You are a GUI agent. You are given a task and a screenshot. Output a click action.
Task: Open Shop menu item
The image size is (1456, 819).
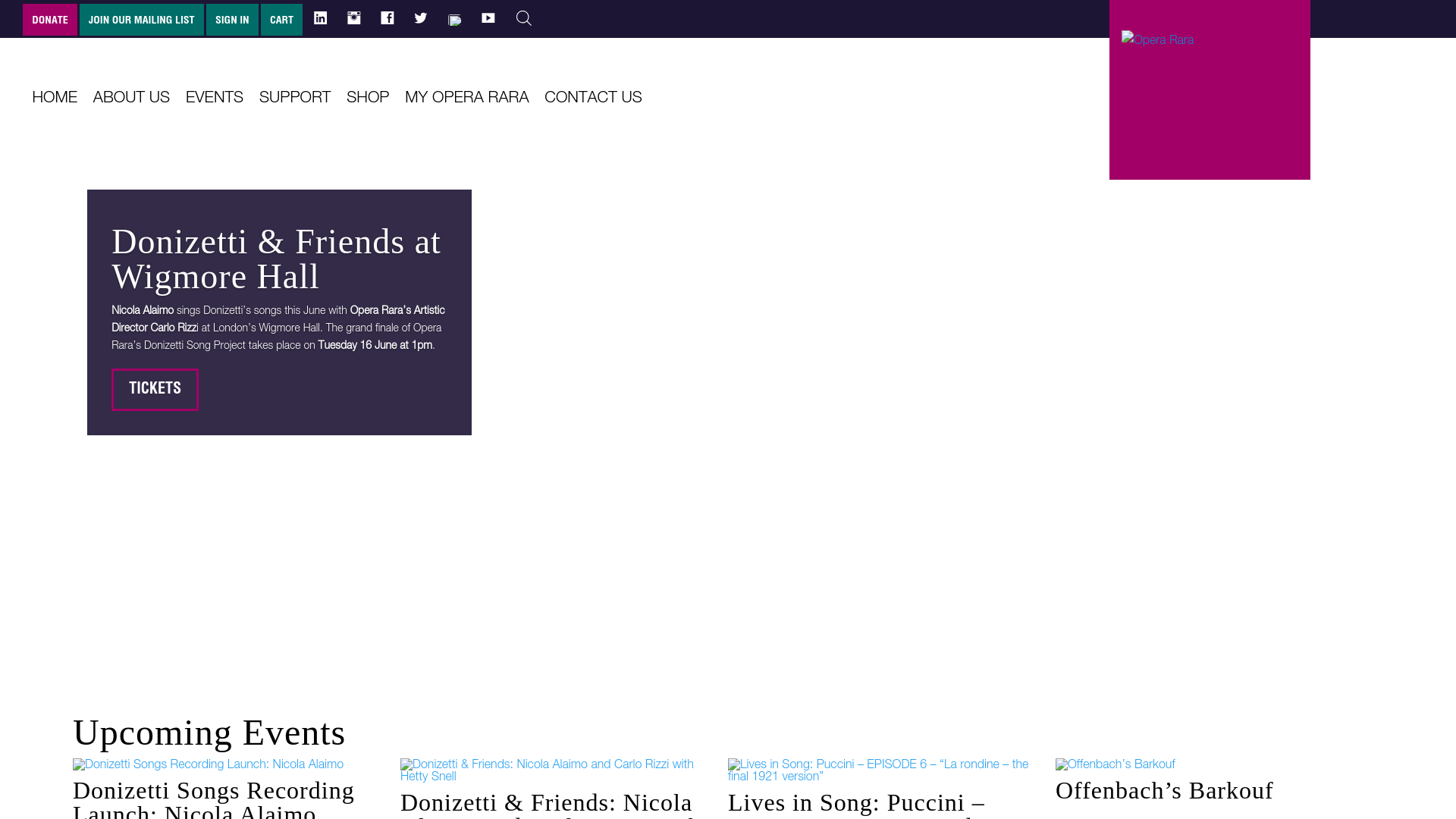368,97
